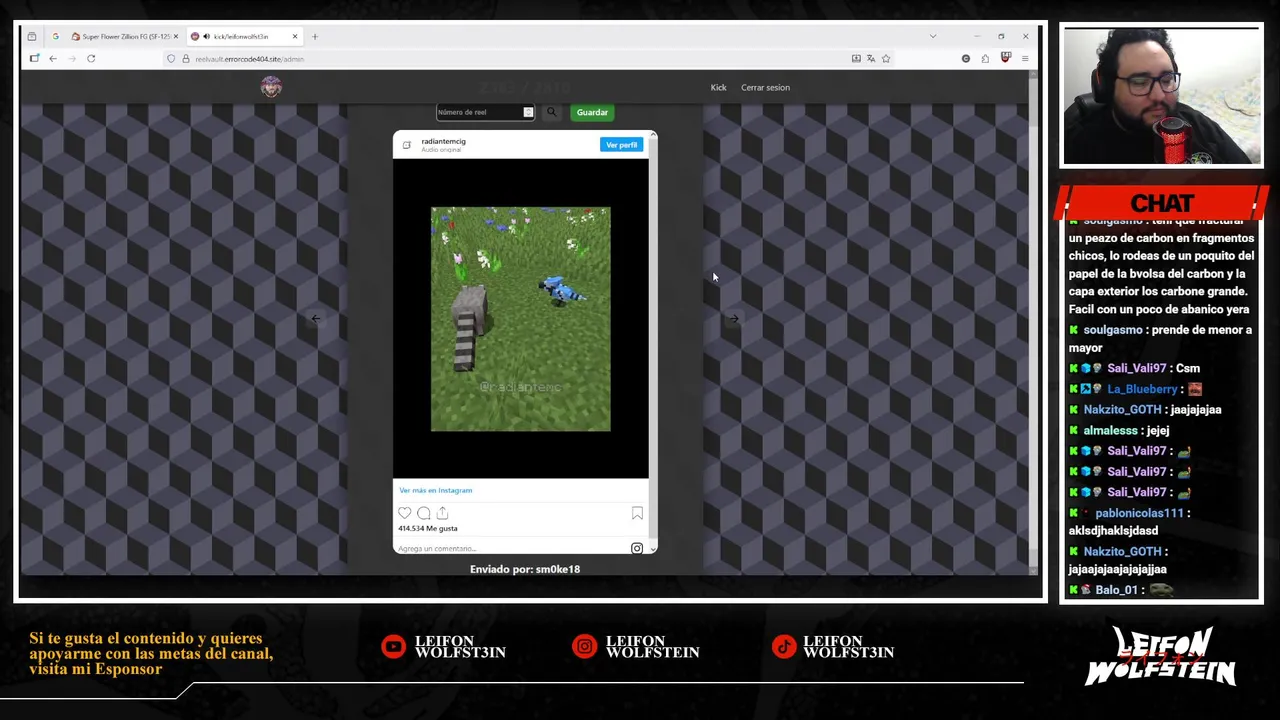Open a new browser tab
This screenshot has width=1280, height=720.
click(x=314, y=36)
